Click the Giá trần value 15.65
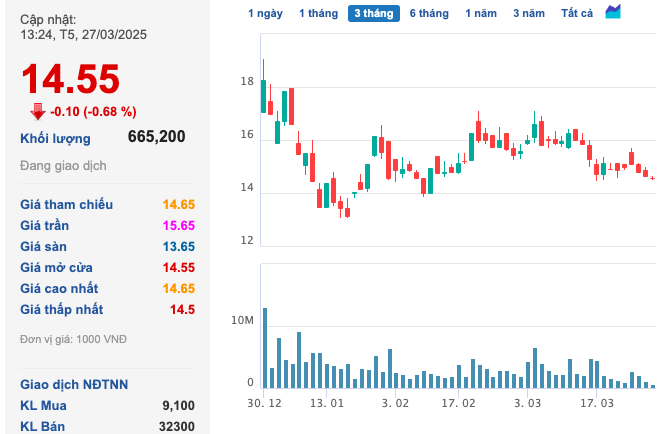The width and height of the screenshot is (661, 434). (179, 225)
